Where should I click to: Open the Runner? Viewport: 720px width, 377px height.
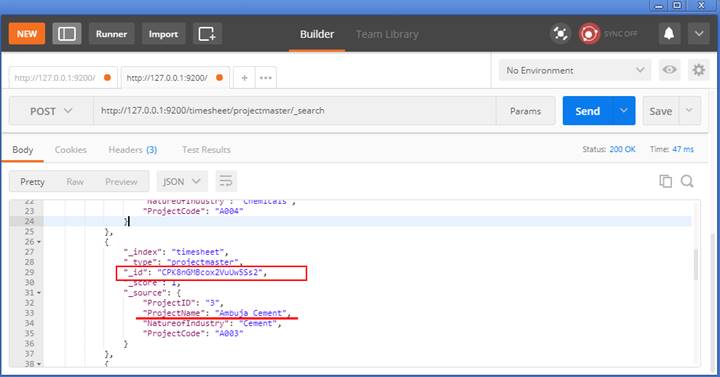(x=111, y=34)
